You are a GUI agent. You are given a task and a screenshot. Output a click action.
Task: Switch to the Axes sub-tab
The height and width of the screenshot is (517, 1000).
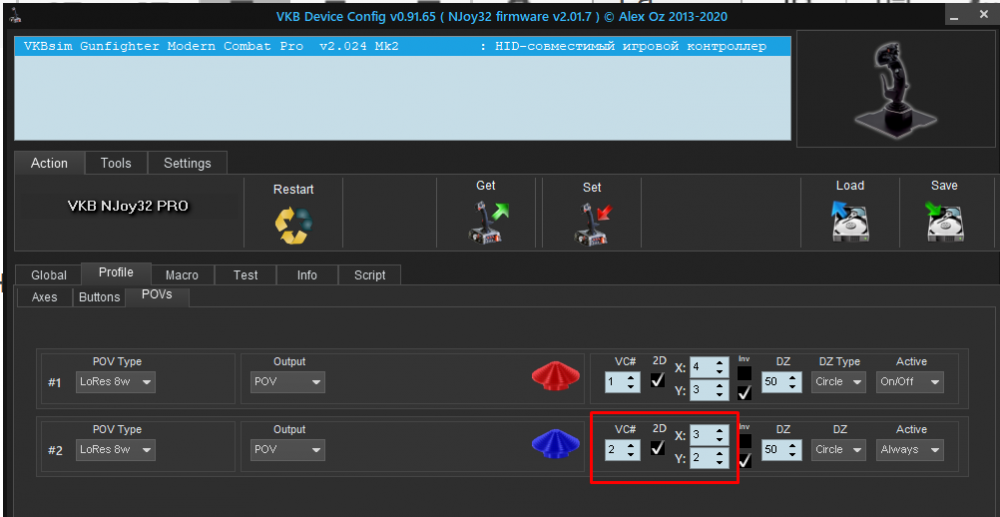[44, 297]
